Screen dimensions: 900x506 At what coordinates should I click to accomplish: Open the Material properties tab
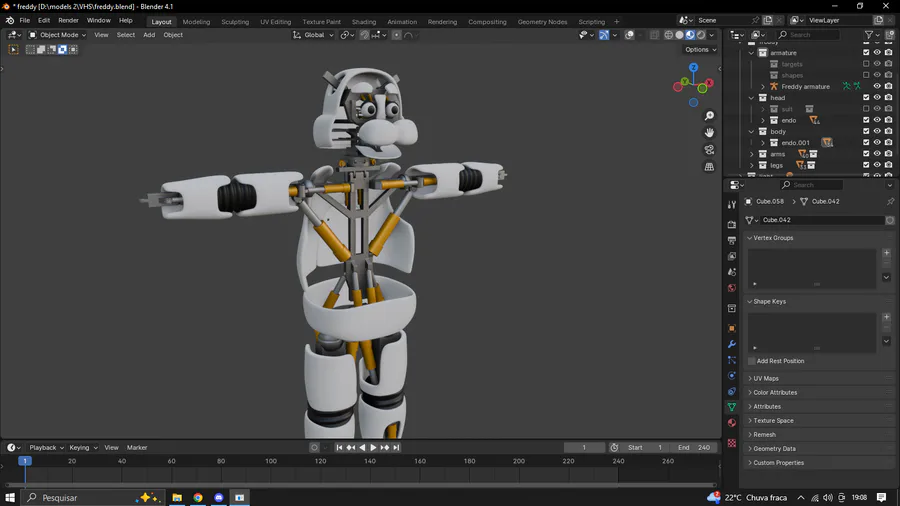coord(732,423)
